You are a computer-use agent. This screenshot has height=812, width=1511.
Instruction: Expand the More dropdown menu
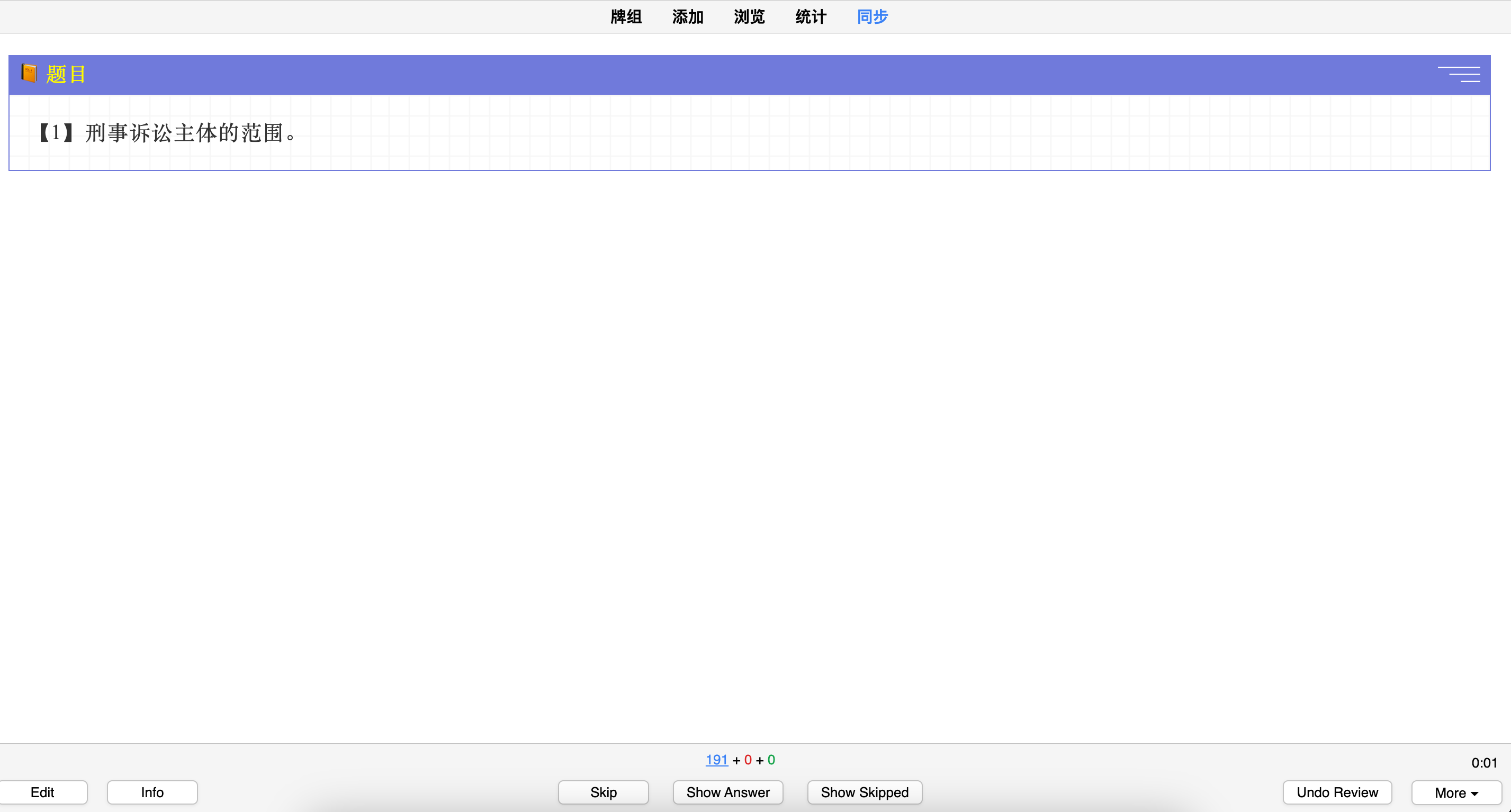pos(1456,792)
